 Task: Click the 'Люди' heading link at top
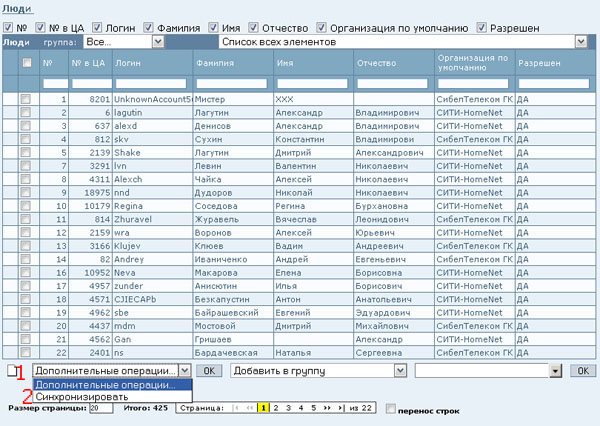13,7
